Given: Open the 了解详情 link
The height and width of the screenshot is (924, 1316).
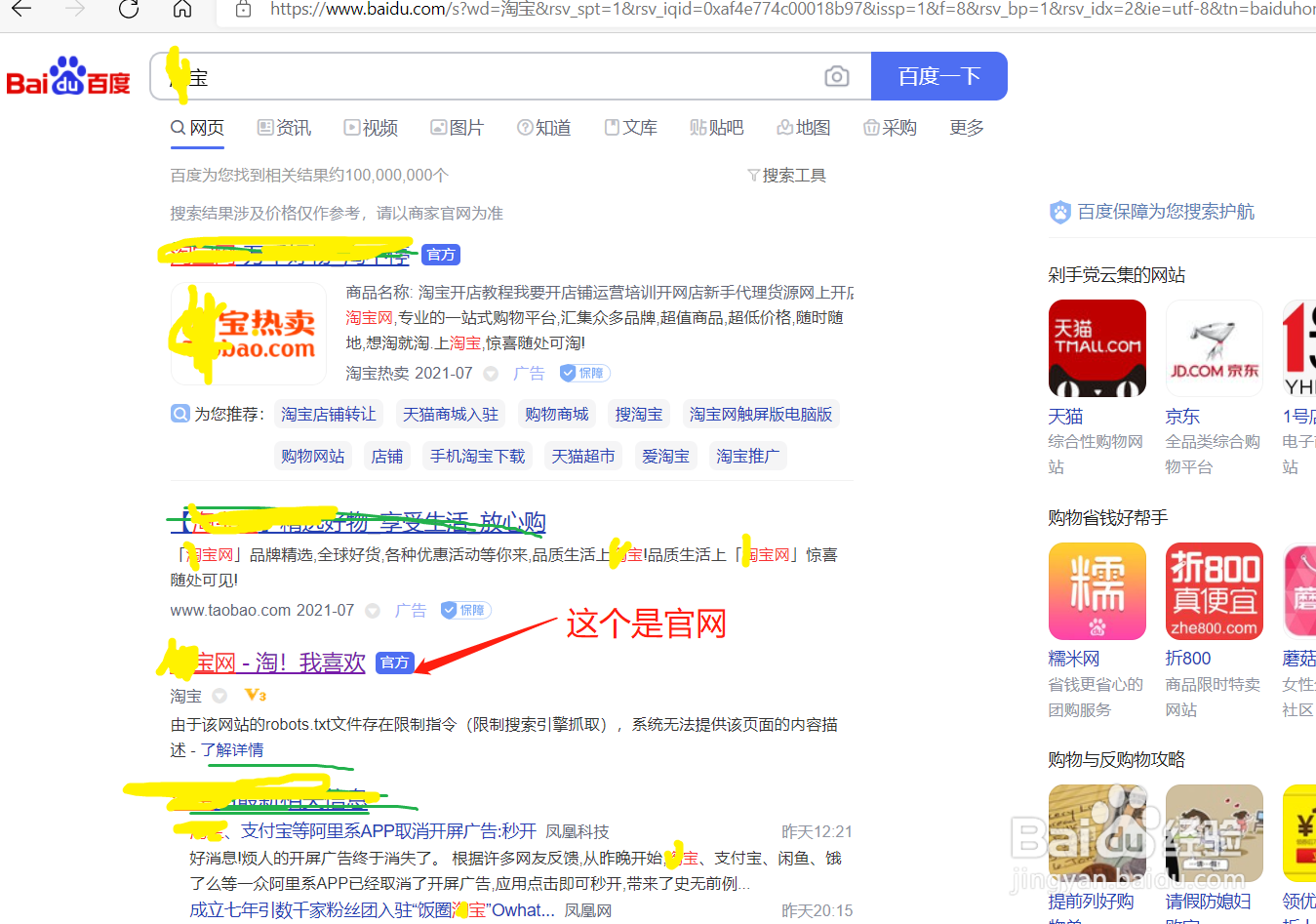Looking at the screenshot, I should point(232,750).
